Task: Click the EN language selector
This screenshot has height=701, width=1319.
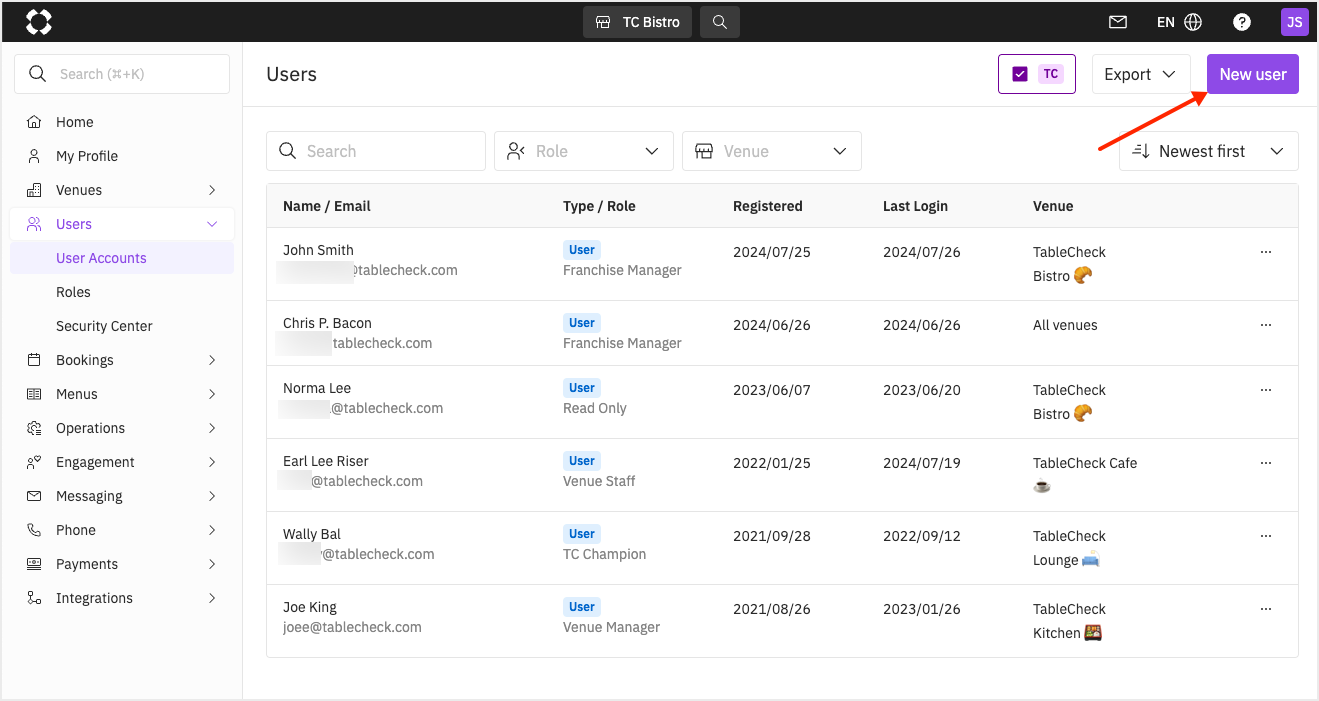Action: coord(1165,21)
